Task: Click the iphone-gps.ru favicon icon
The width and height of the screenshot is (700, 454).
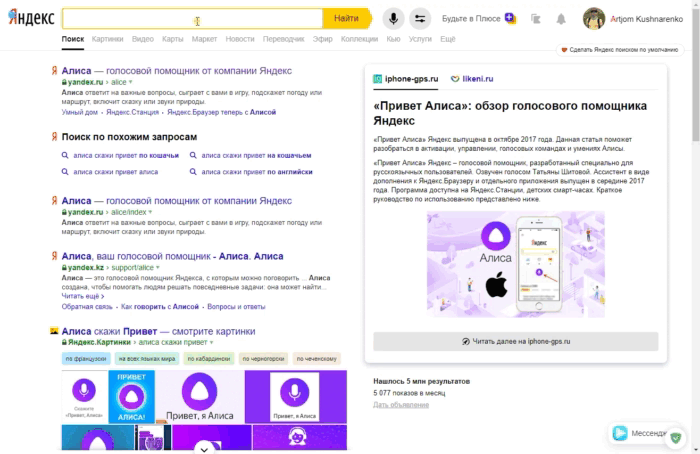Action: pyautogui.click(x=378, y=79)
